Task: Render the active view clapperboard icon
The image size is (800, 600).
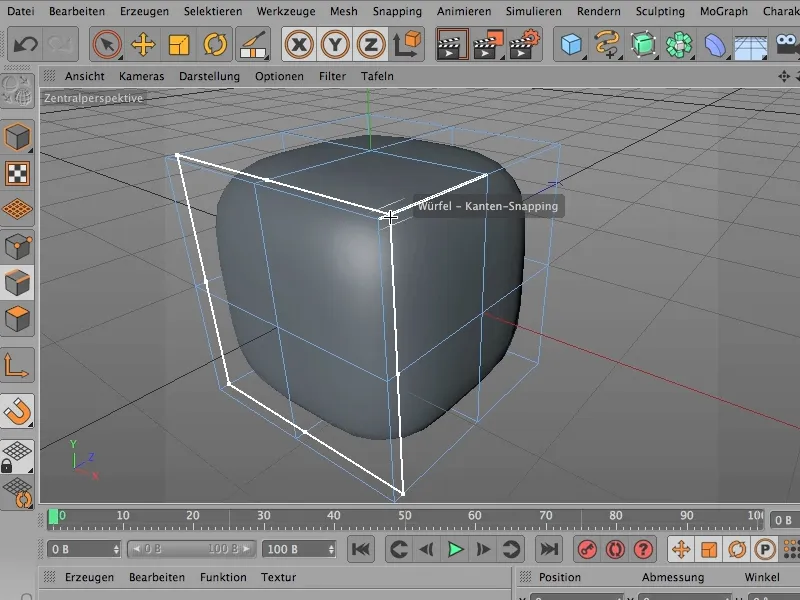Action: point(452,44)
